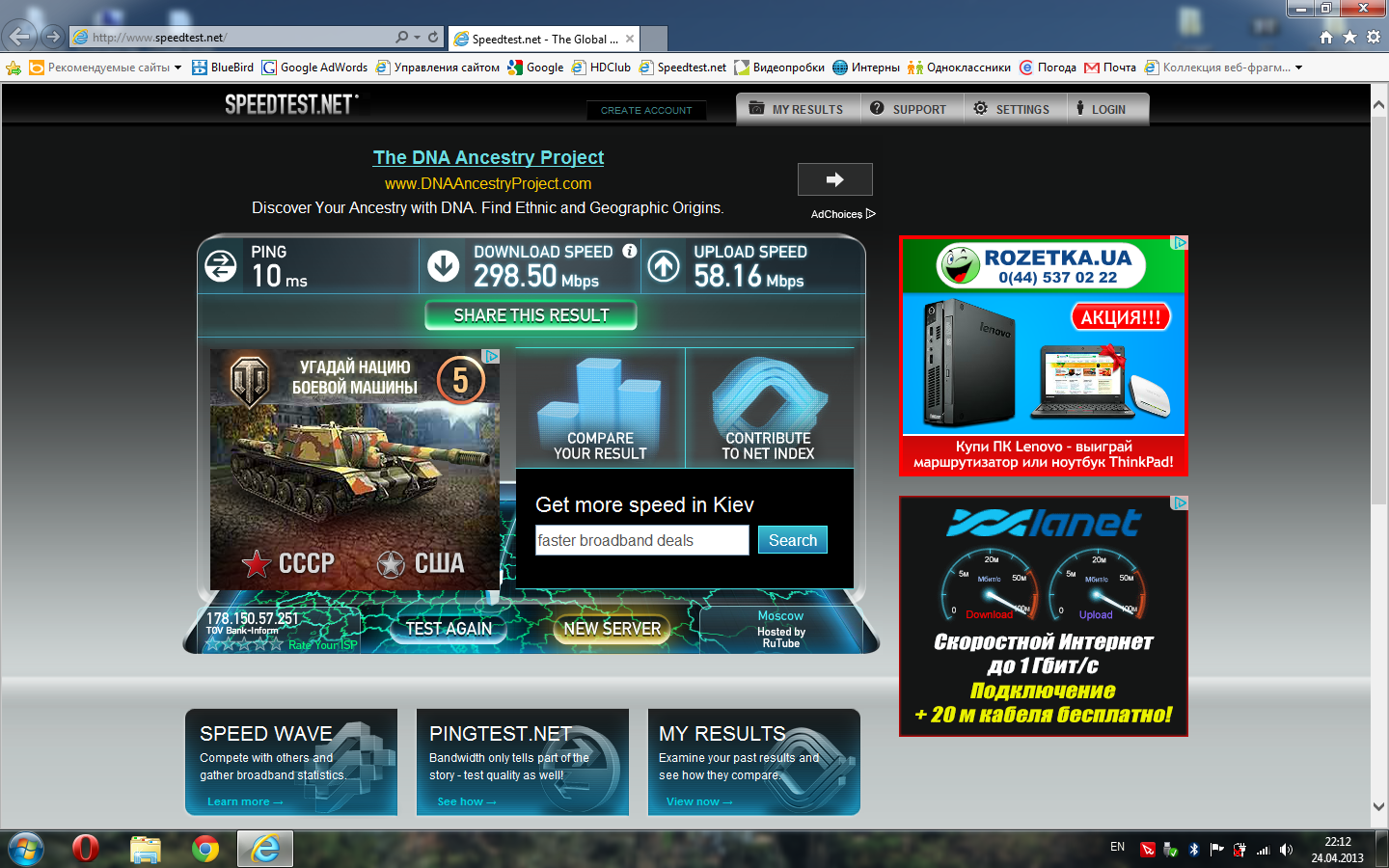Click Add to favorites bar star icon
Viewport: 1389px width, 868px height.
[14, 68]
